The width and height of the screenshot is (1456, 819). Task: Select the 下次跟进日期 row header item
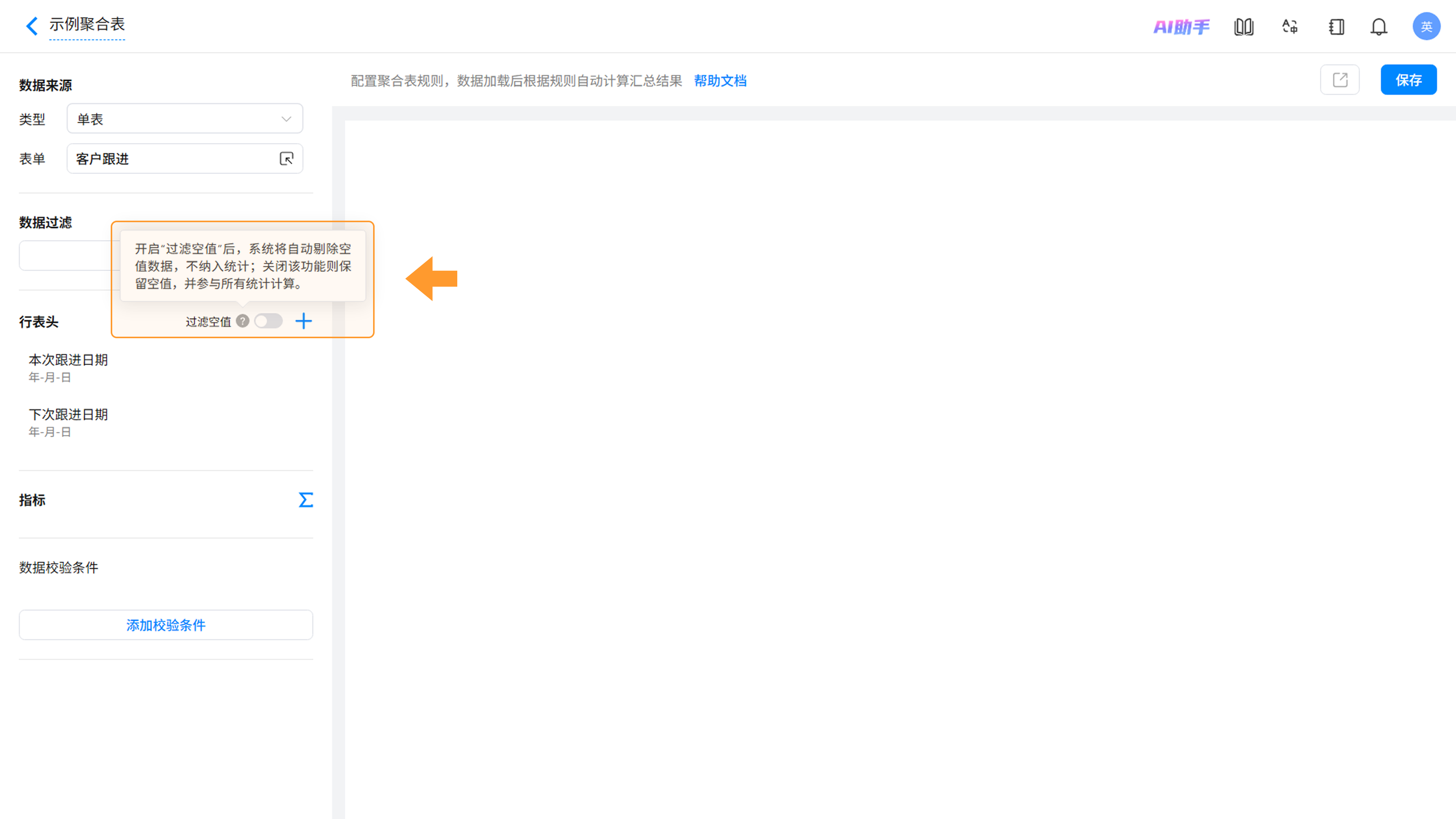tap(68, 423)
